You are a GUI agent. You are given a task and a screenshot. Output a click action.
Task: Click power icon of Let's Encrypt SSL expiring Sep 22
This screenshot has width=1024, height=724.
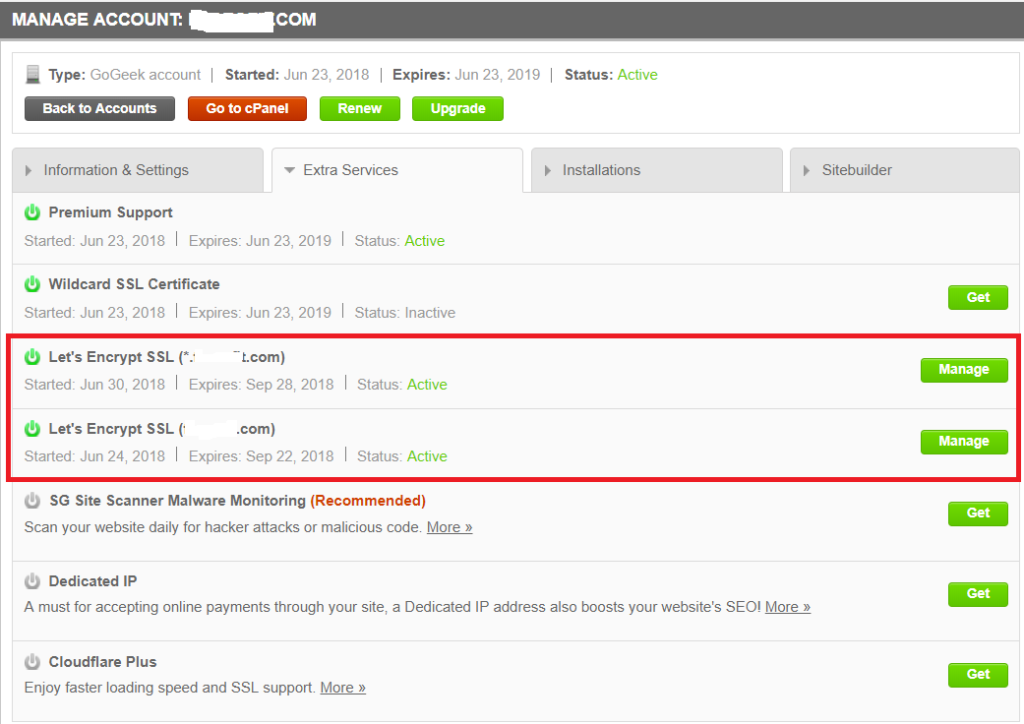(x=32, y=429)
